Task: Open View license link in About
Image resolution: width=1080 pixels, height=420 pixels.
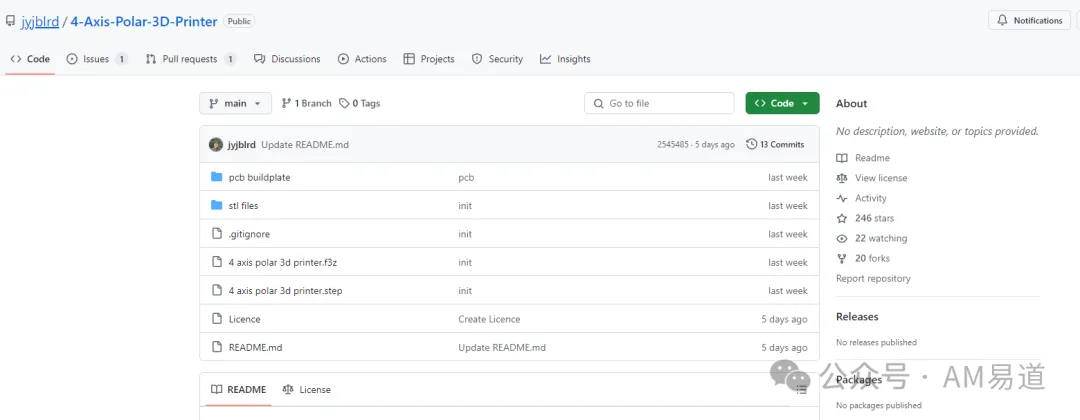Action: [881, 178]
